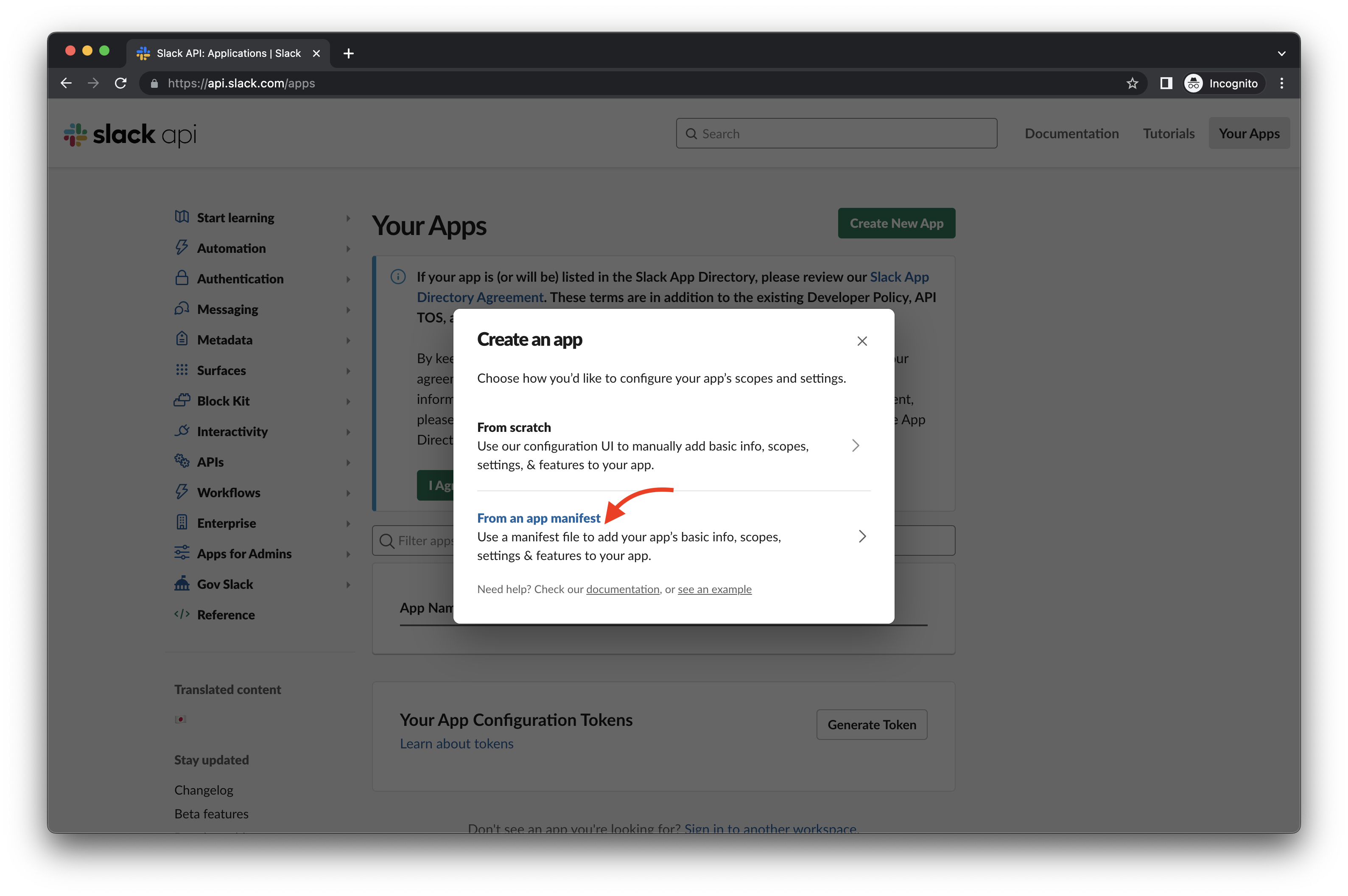Click the Start learning book icon
The width and height of the screenshot is (1348, 896).
pos(182,217)
